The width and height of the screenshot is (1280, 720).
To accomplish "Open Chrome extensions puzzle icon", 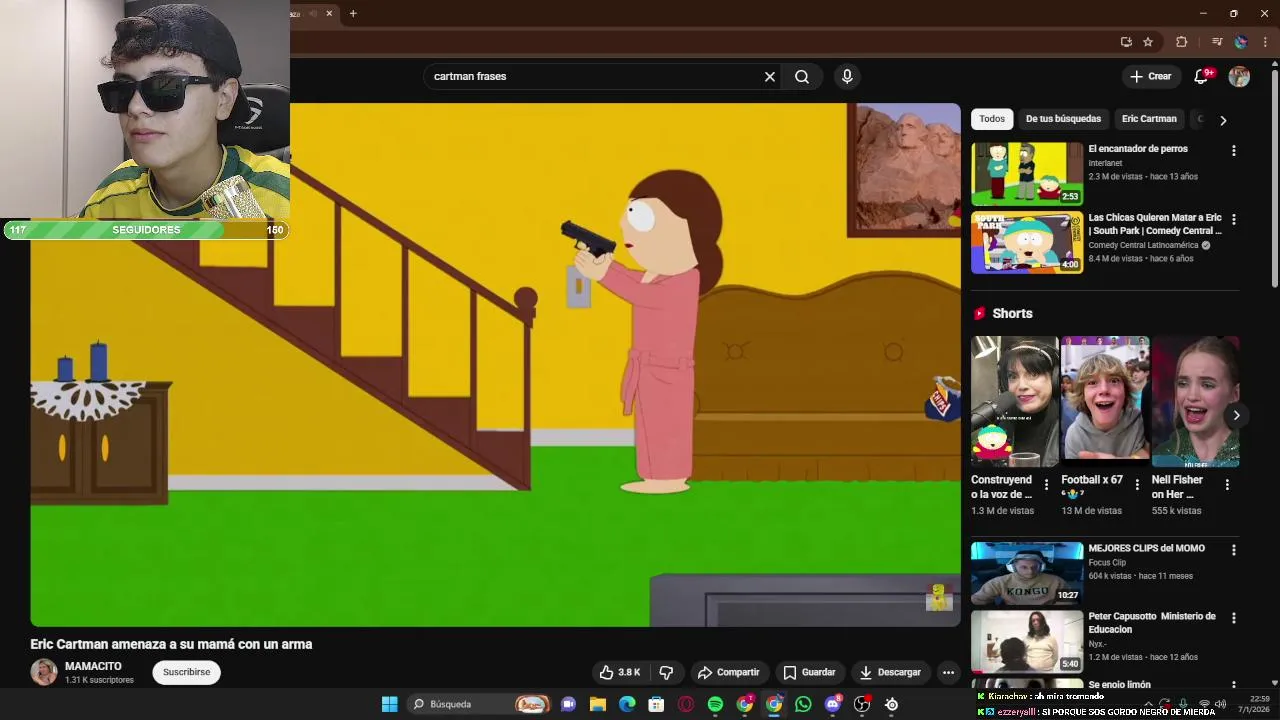I will 1181,42.
